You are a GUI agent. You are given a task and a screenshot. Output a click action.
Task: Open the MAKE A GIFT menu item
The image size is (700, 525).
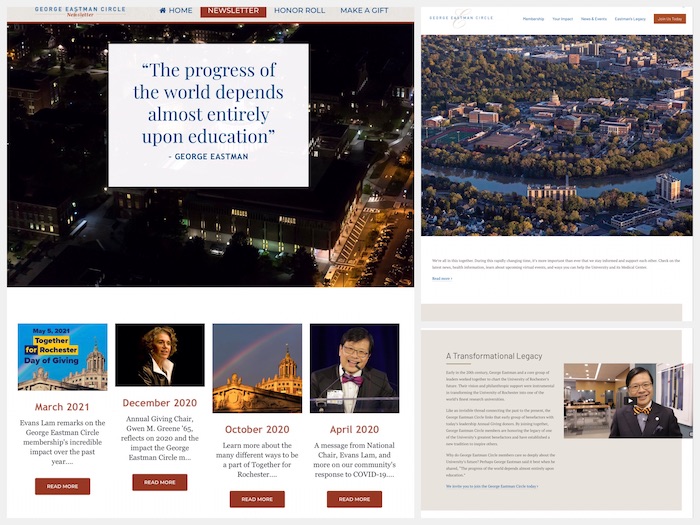[364, 10]
